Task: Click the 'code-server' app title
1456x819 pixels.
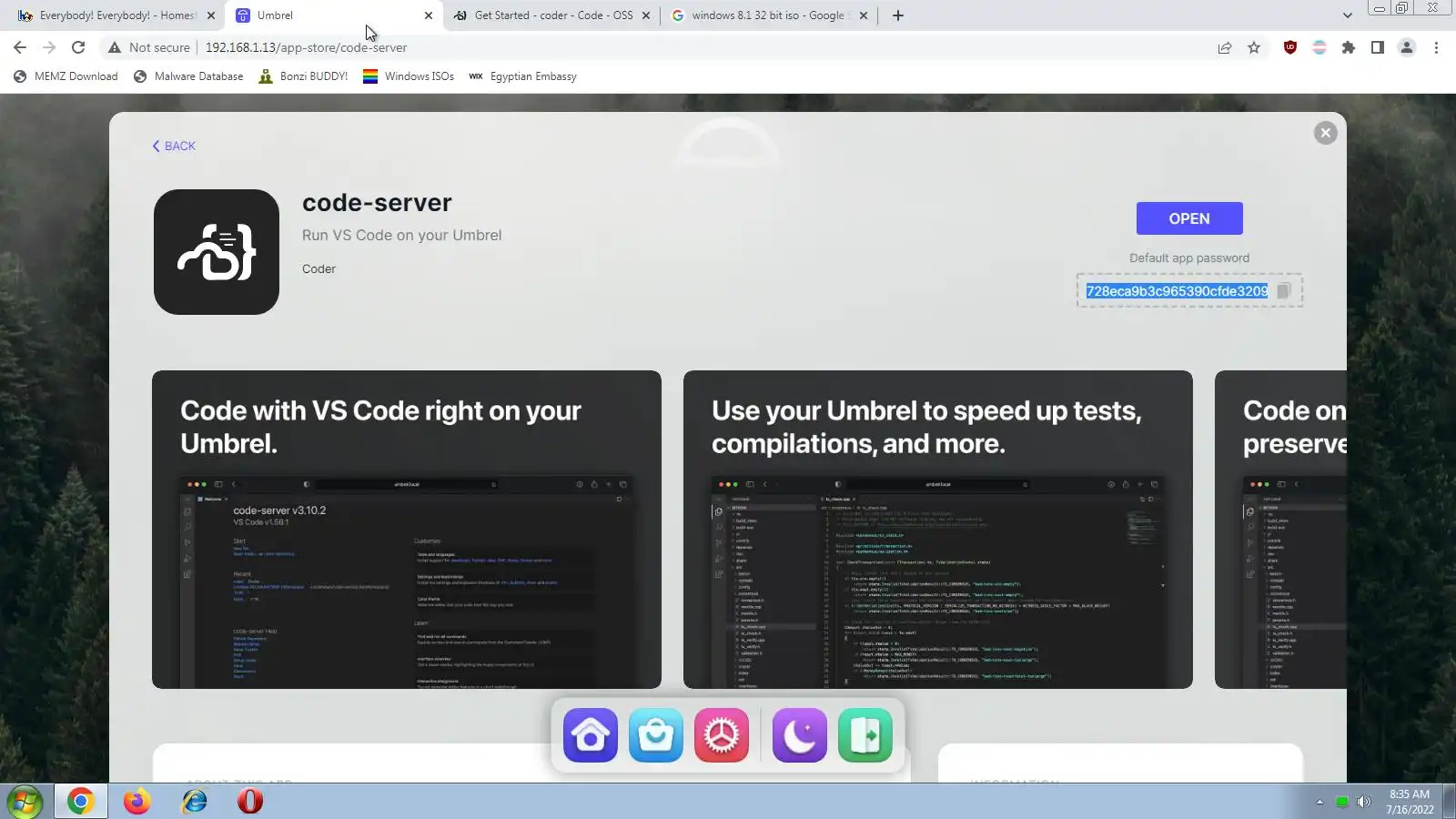Action: pos(377,203)
